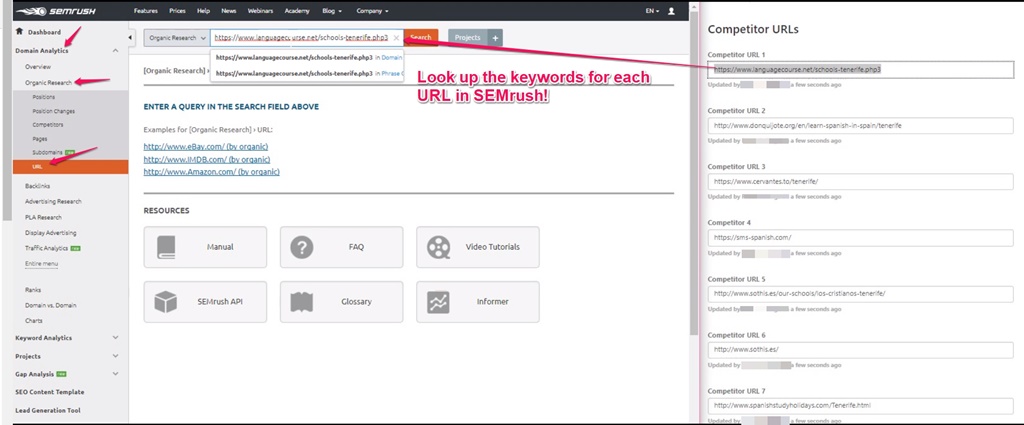1024x425 pixels.
Task: Click the orange Search button
Action: [421, 38]
